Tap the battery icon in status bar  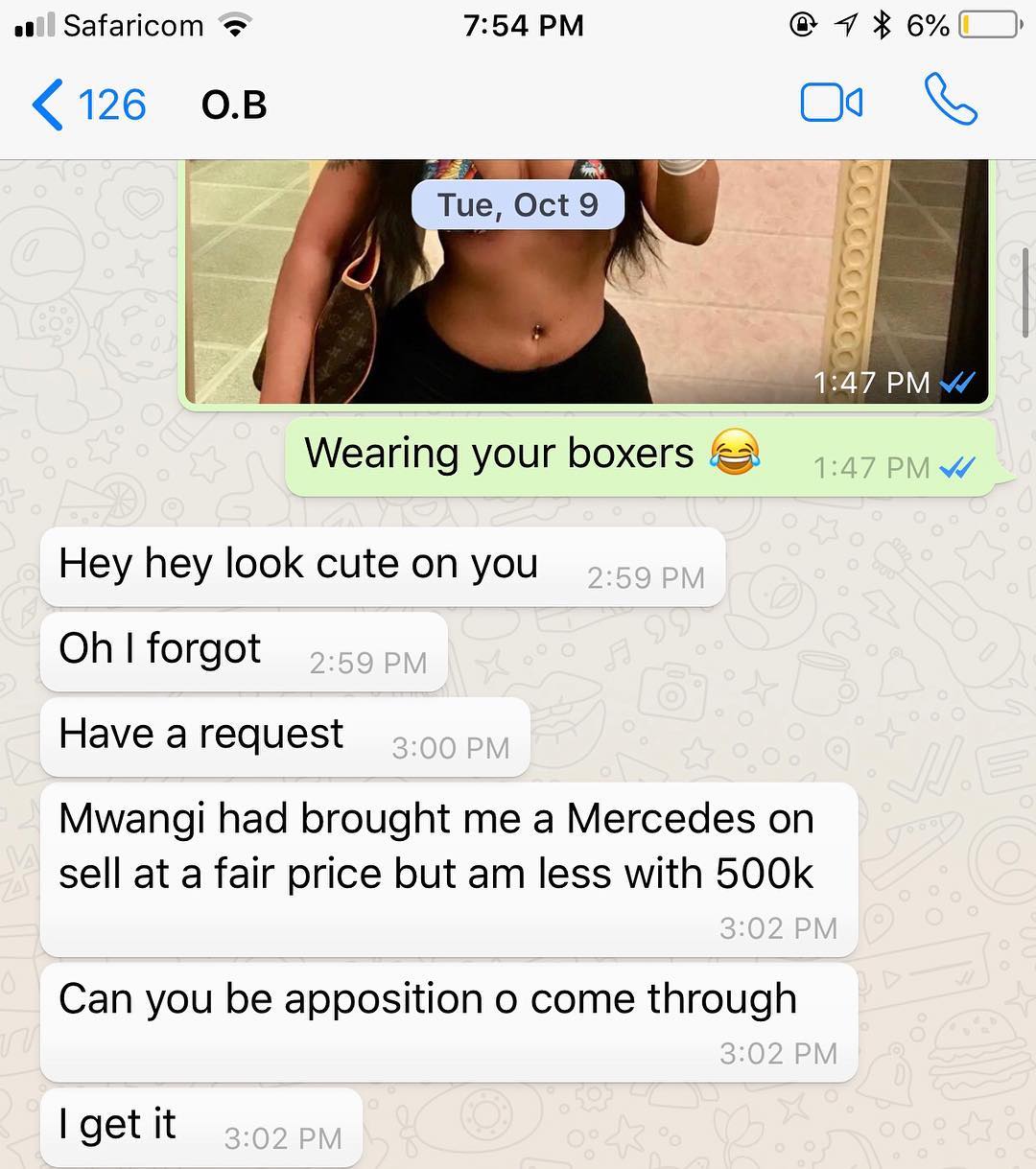[990, 25]
